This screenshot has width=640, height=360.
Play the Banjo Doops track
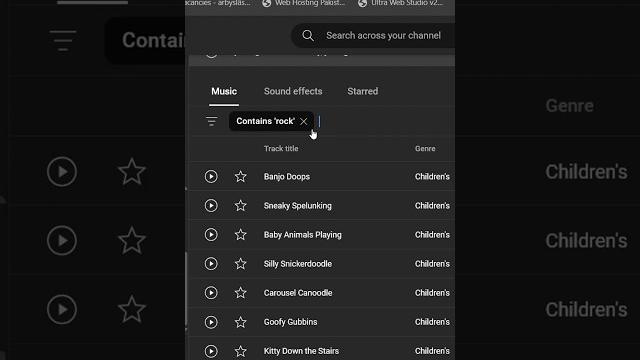pos(211,176)
